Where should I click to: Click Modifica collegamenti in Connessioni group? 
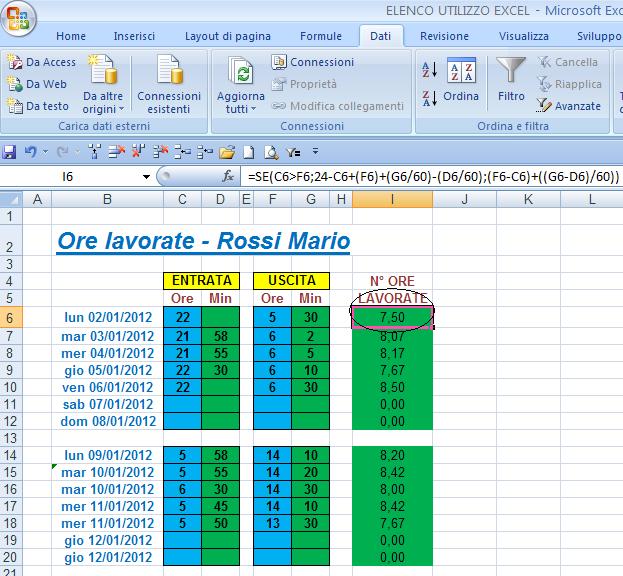[x=338, y=106]
